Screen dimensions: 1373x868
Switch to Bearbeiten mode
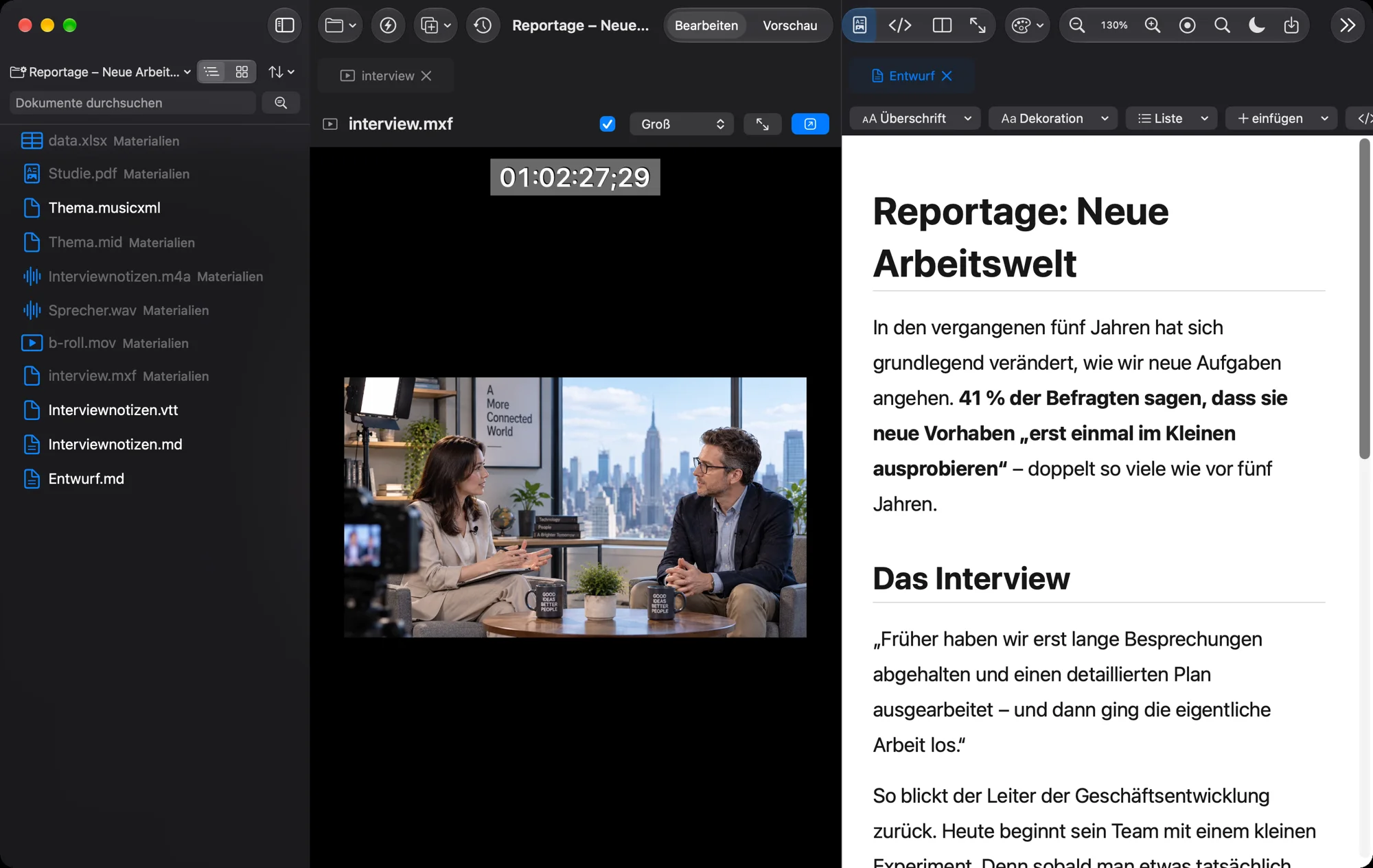coord(706,25)
